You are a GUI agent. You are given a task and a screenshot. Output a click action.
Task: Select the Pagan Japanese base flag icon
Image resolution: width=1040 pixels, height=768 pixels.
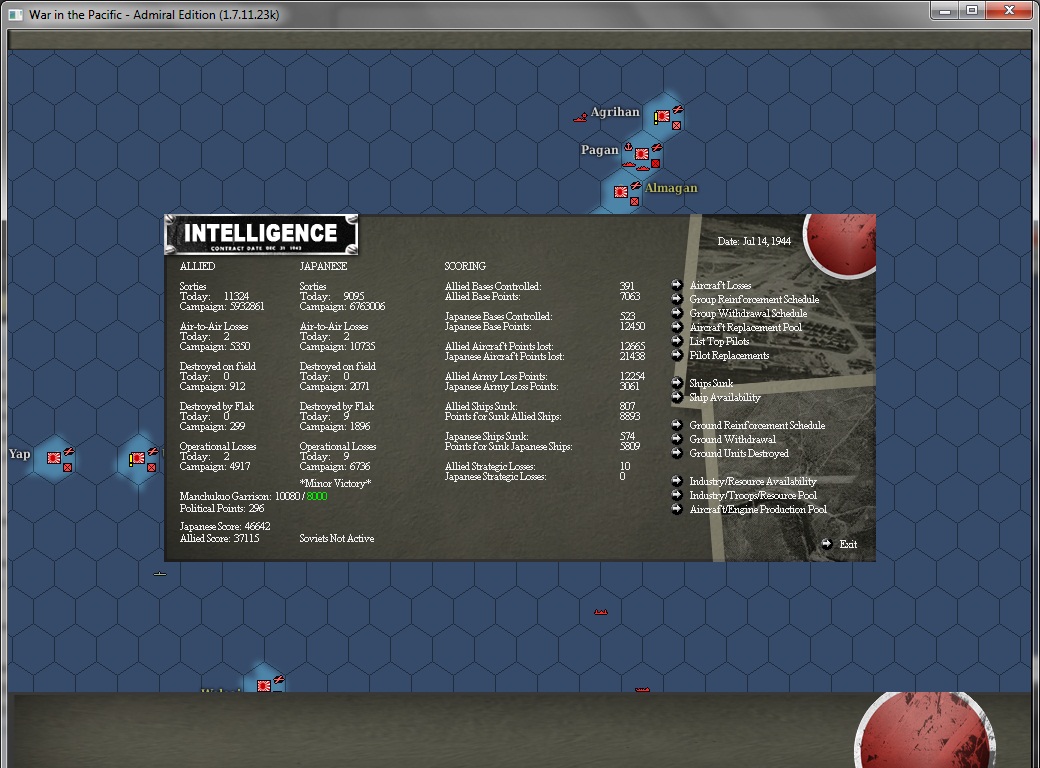[x=641, y=154]
